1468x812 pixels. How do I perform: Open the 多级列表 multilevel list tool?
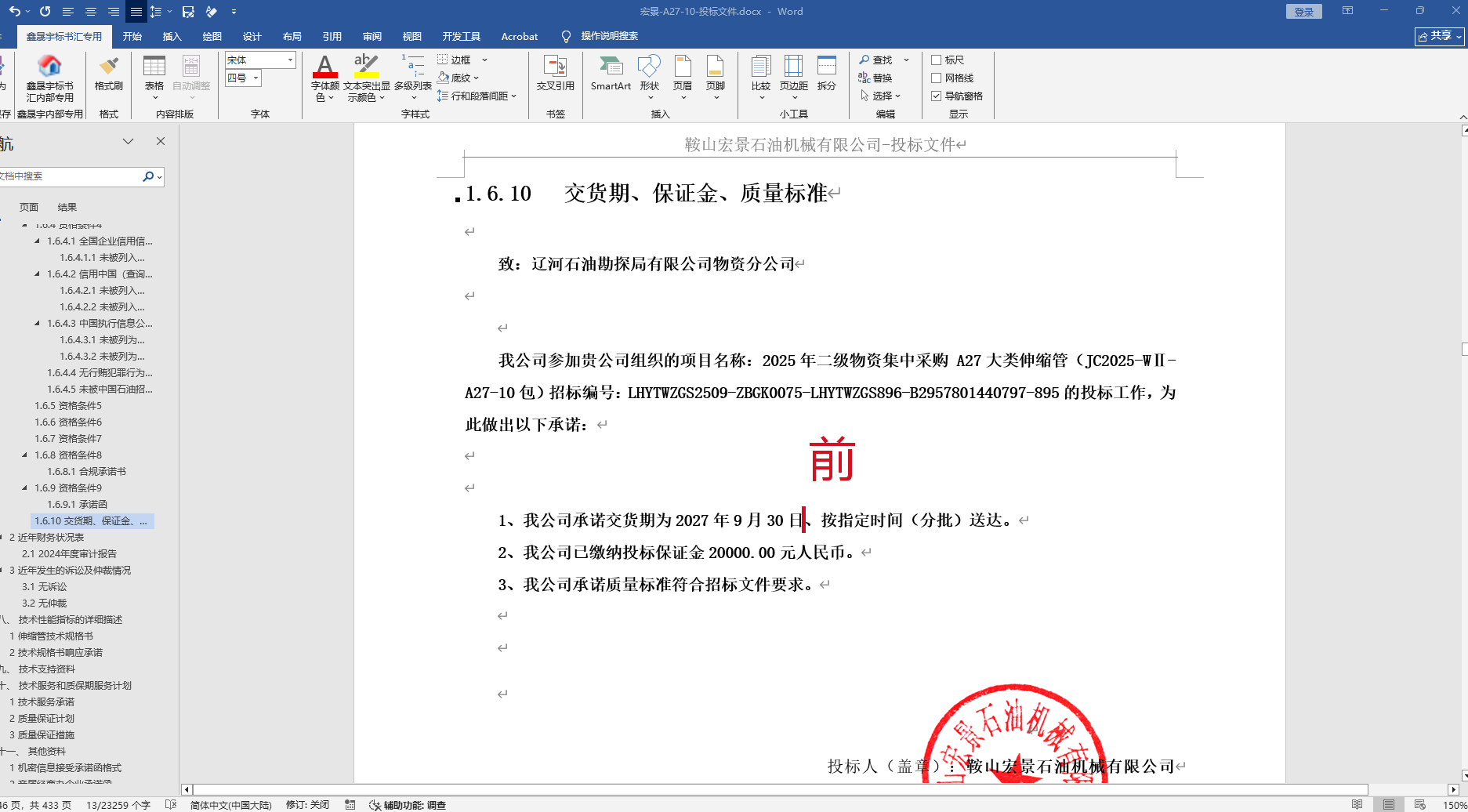click(413, 76)
